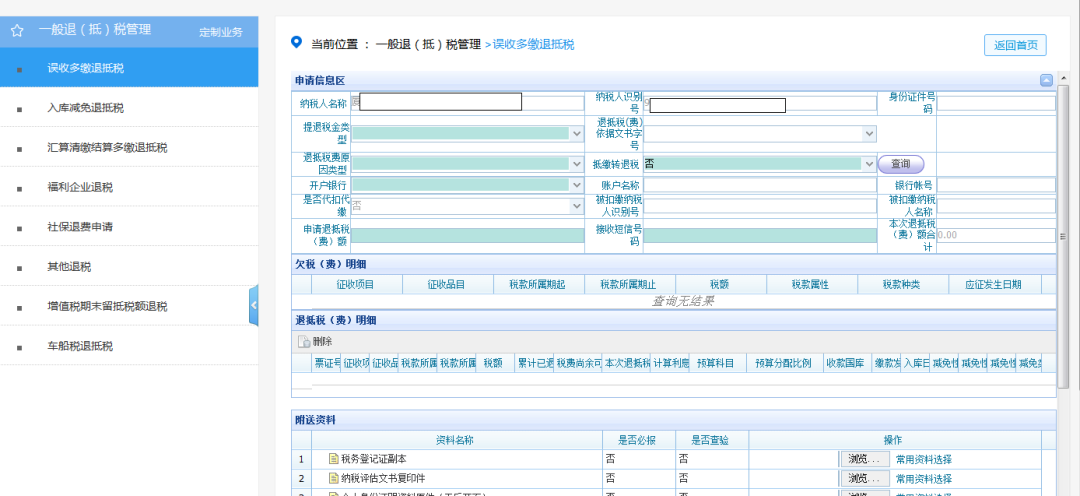Click the 税款种类 column header
The width and height of the screenshot is (1080, 496).
tap(901, 285)
